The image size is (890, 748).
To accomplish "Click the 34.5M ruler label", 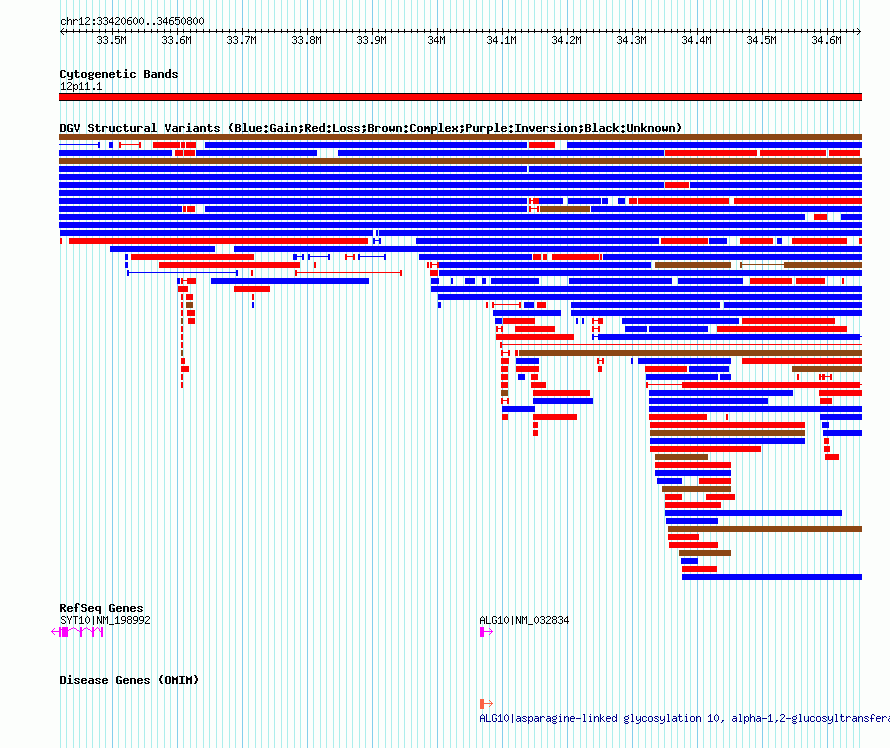I will coord(761,40).
